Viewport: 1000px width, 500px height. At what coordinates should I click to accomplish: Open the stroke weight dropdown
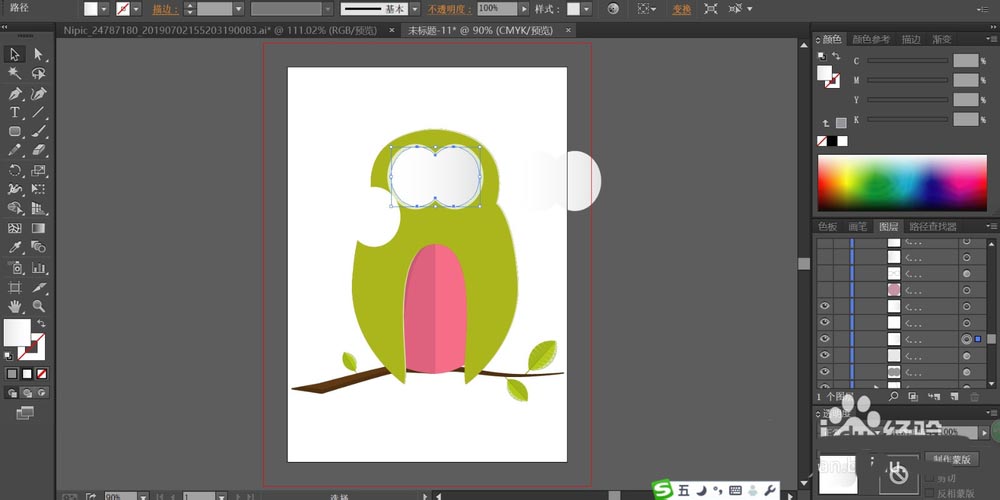[239, 9]
